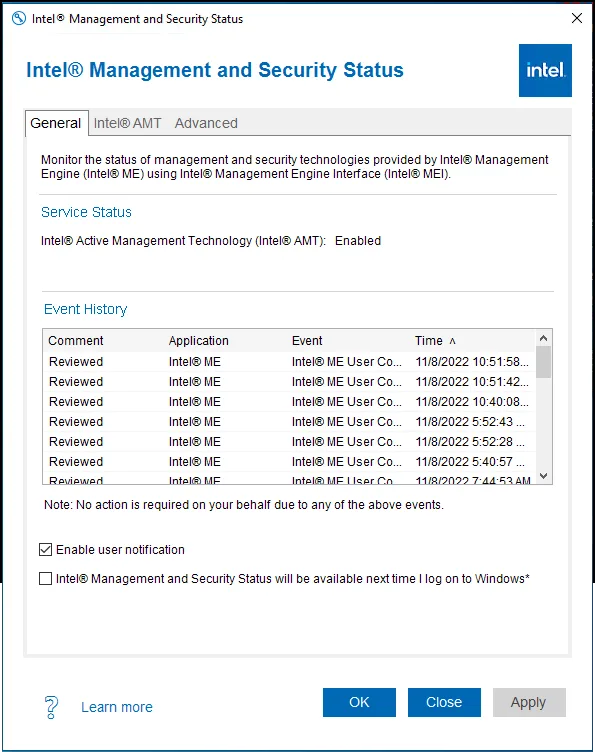
Task: Select the event at 11/8/2022 5:40:57
Action: tap(289, 462)
